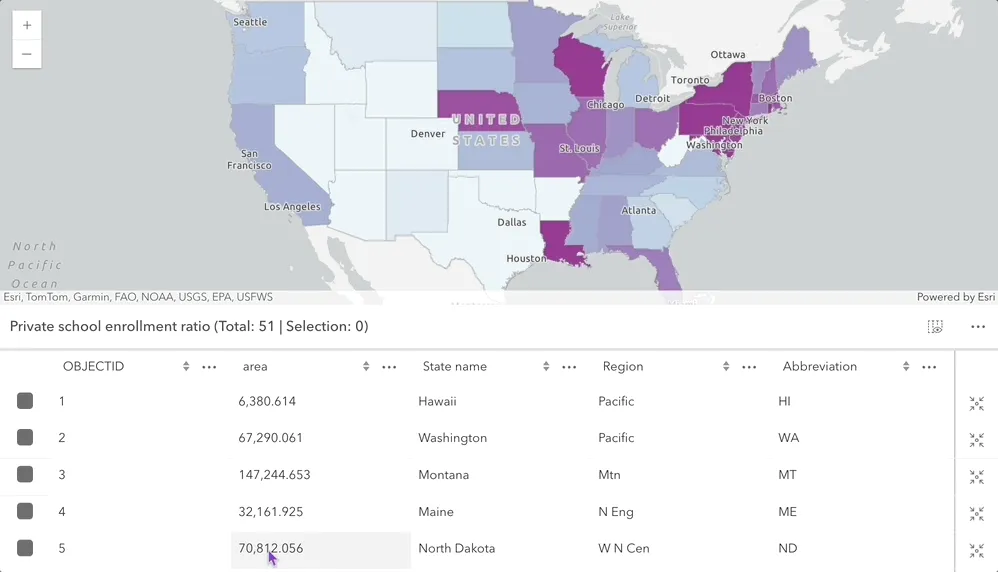
Task: Sort by the OBJECTID column arrows
Action: coord(186,367)
